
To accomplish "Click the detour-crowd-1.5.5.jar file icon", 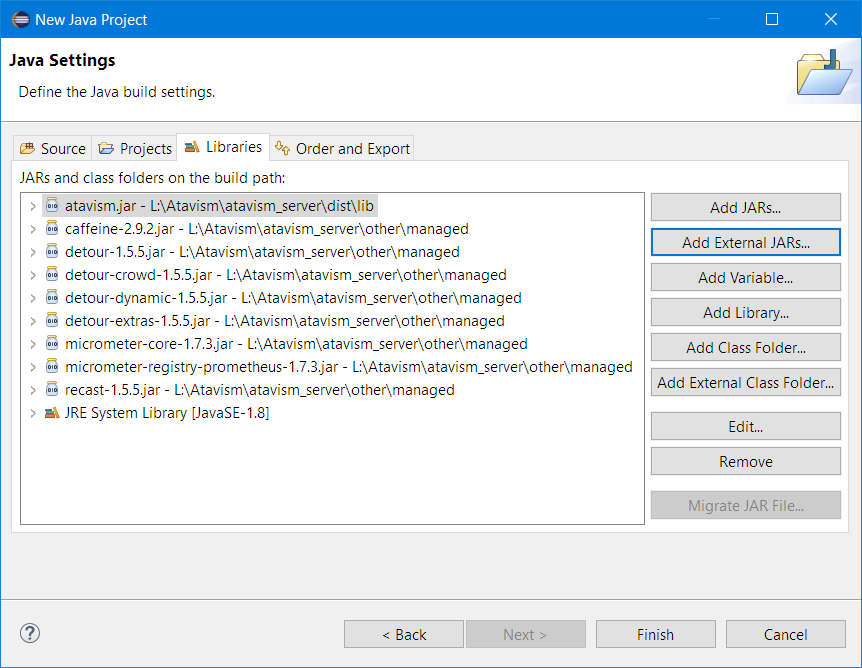I will coord(52,275).
